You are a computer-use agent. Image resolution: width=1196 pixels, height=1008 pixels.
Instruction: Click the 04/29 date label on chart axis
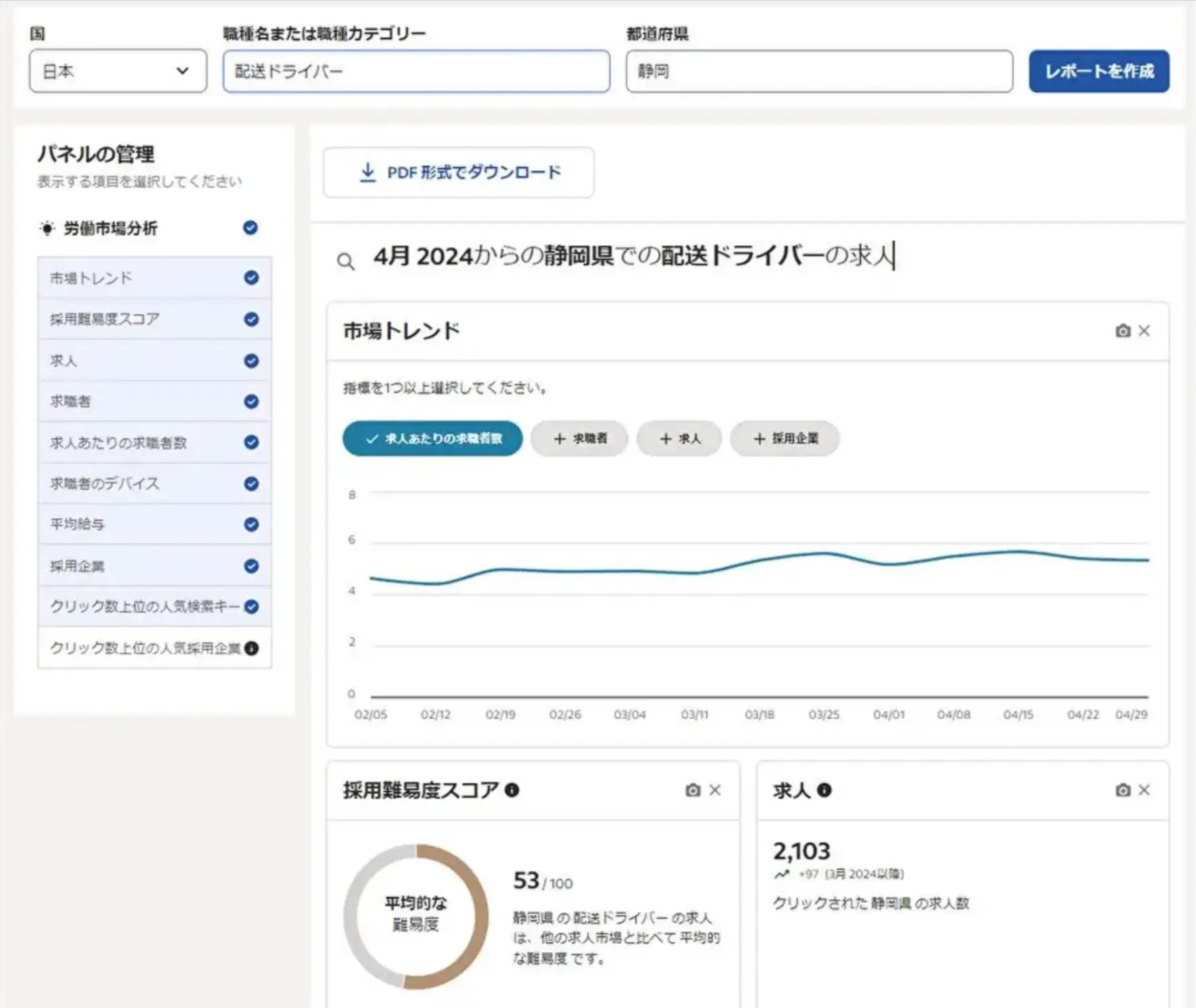(1131, 714)
